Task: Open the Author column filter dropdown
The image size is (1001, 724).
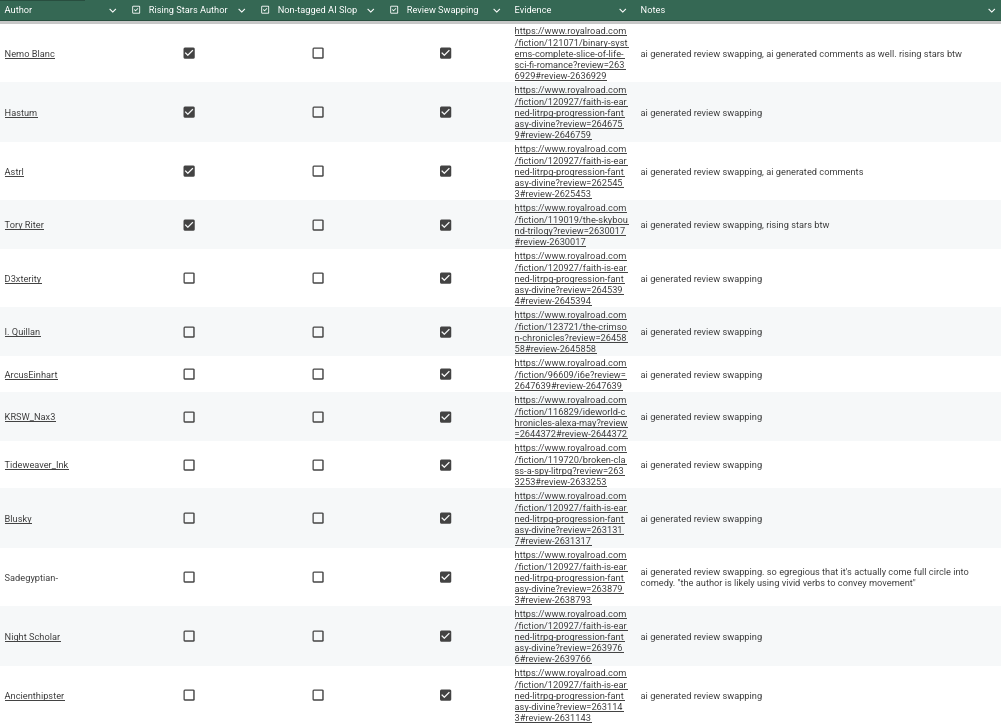Action: coord(112,10)
